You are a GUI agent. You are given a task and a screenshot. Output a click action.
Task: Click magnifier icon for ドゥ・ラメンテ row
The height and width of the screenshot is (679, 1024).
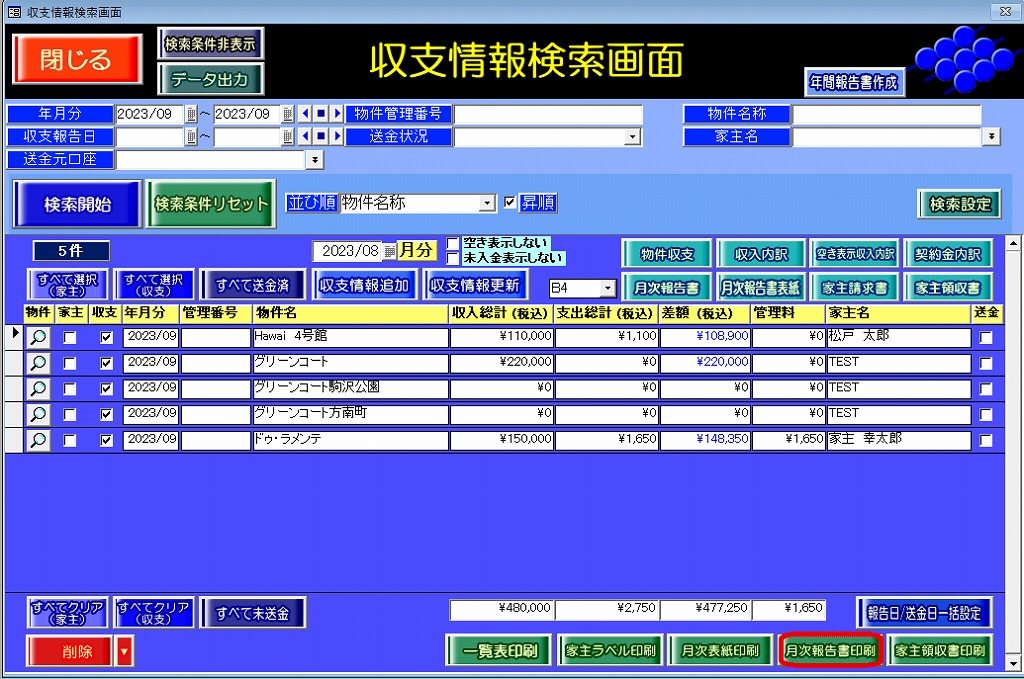37,440
